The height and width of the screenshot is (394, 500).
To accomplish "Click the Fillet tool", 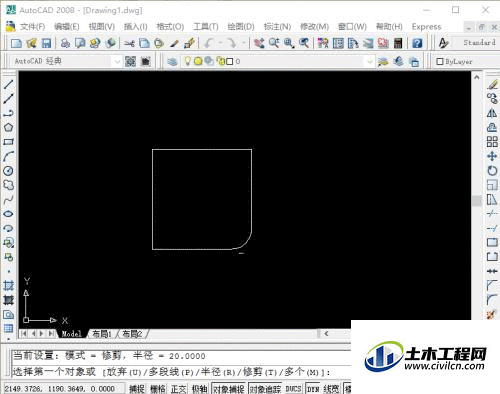I will click(x=492, y=300).
